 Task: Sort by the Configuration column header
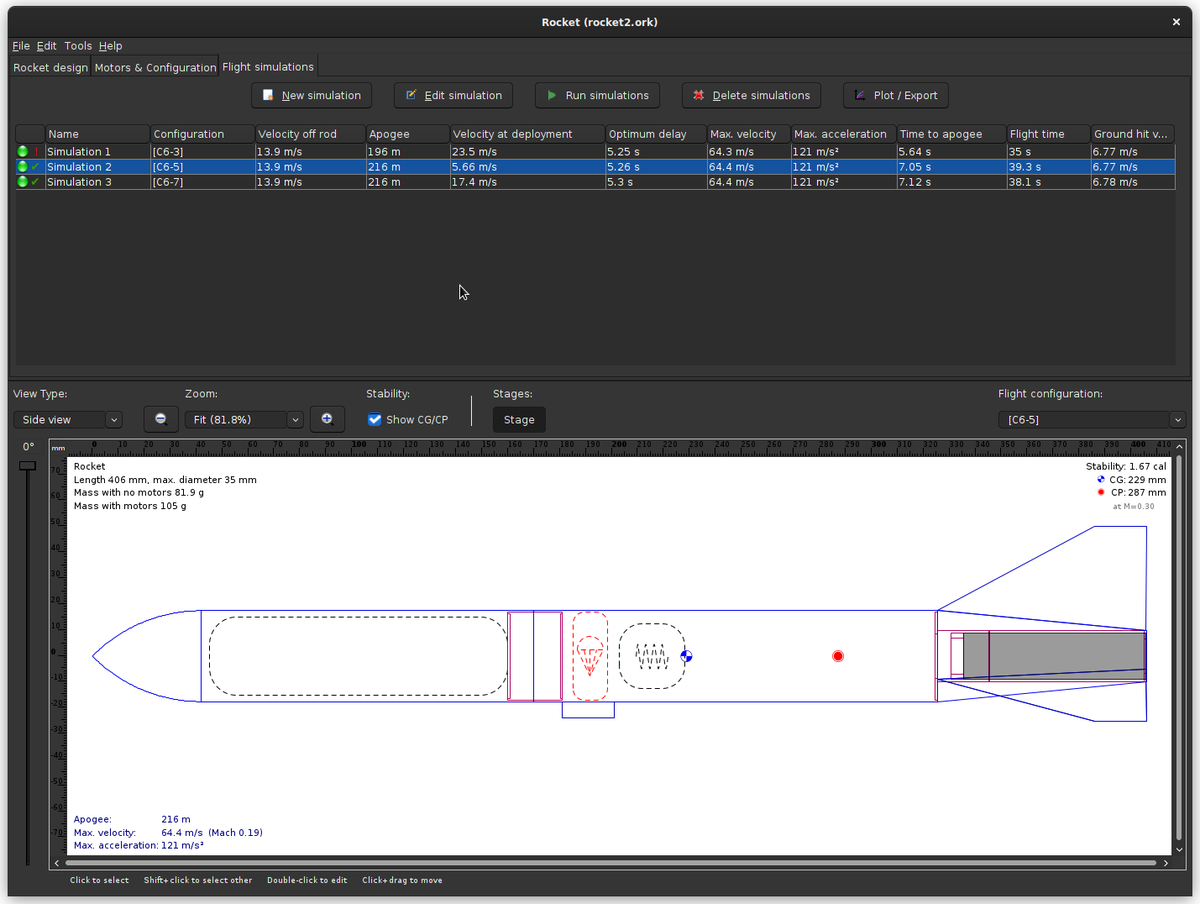point(202,134)
